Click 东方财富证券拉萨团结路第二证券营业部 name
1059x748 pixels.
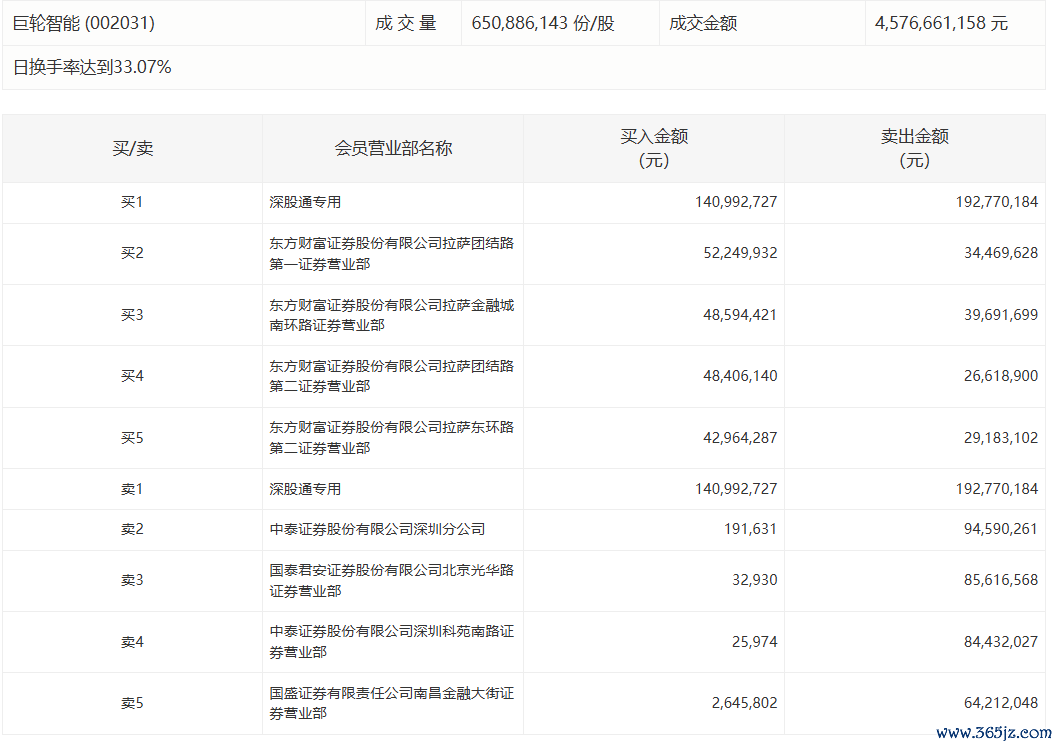pyautogui.click(x=391, y=376)
